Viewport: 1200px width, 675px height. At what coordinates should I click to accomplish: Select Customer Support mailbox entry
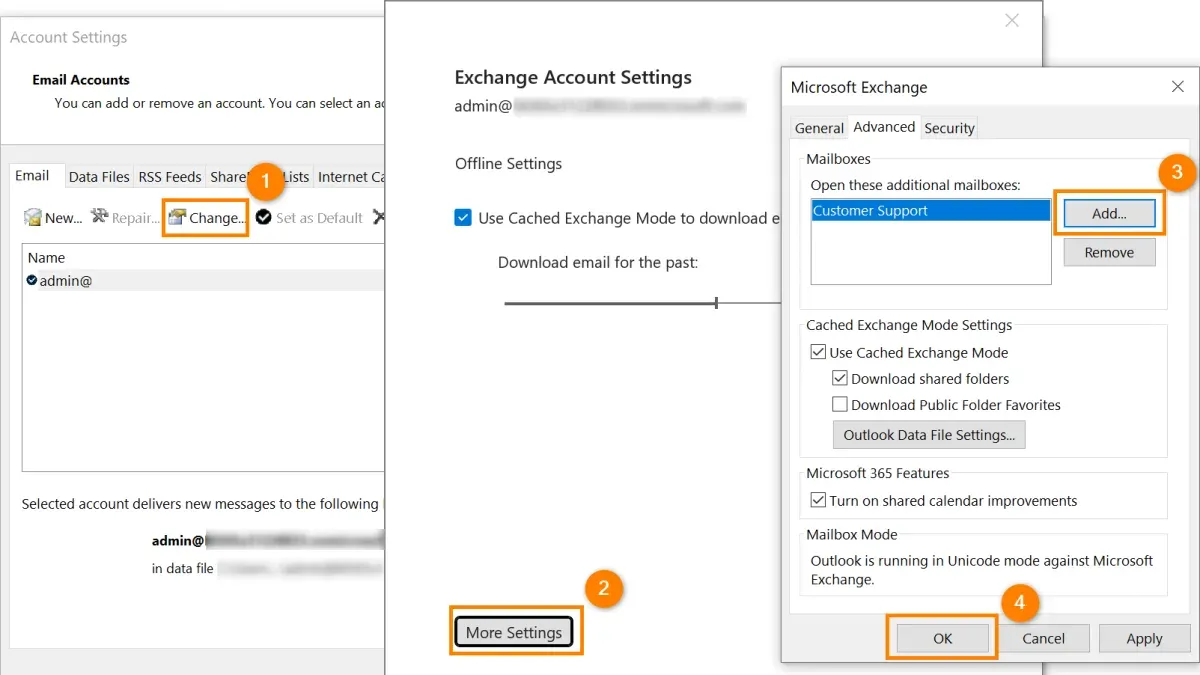[930, 211]
